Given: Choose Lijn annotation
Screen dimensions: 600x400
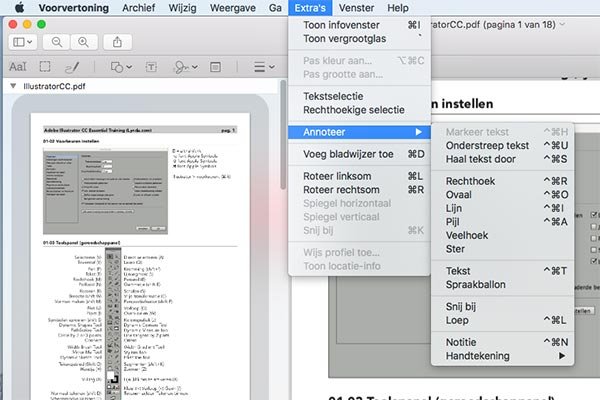Looking at the screenshot, I should coord(502,208).
